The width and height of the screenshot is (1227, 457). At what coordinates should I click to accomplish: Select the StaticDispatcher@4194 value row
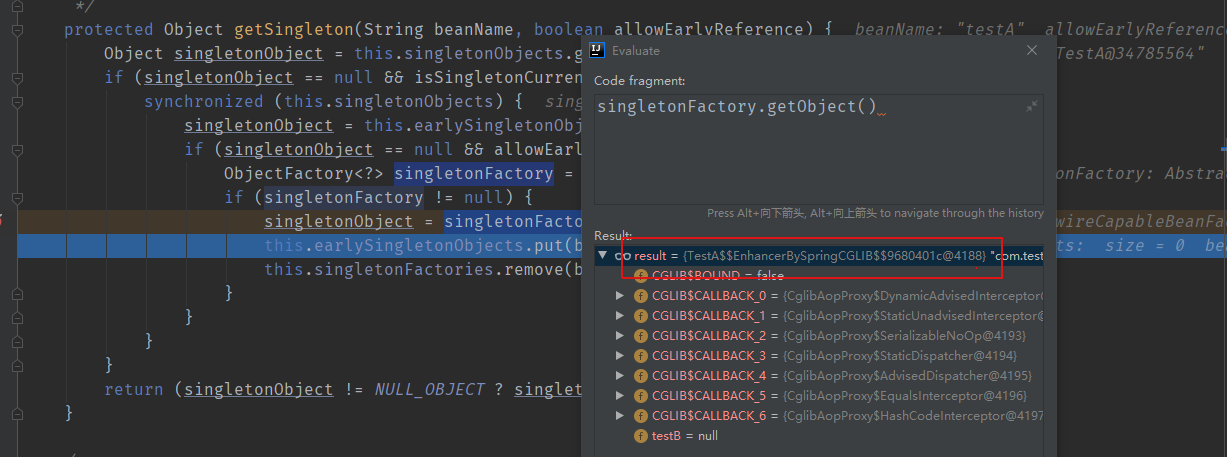818,356
